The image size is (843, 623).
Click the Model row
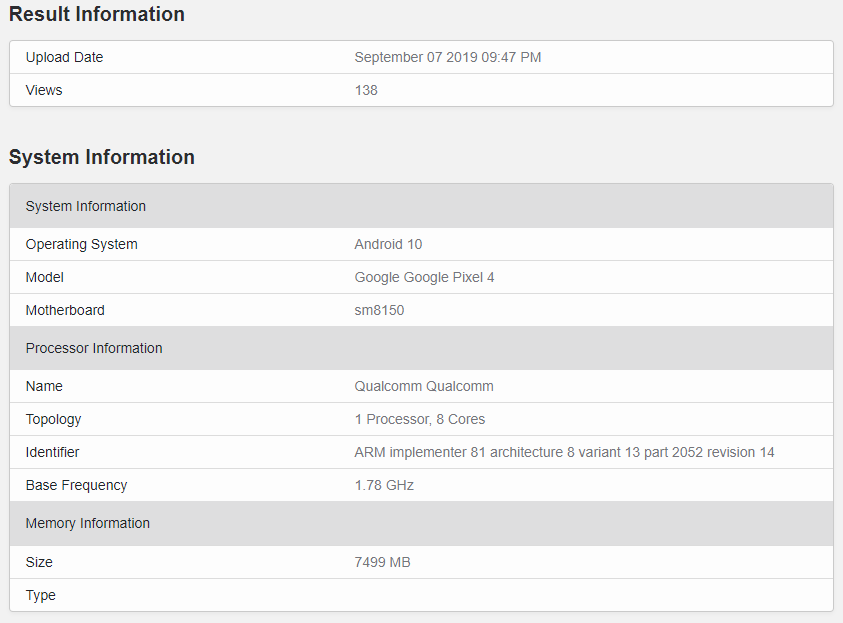coord(44,277)
